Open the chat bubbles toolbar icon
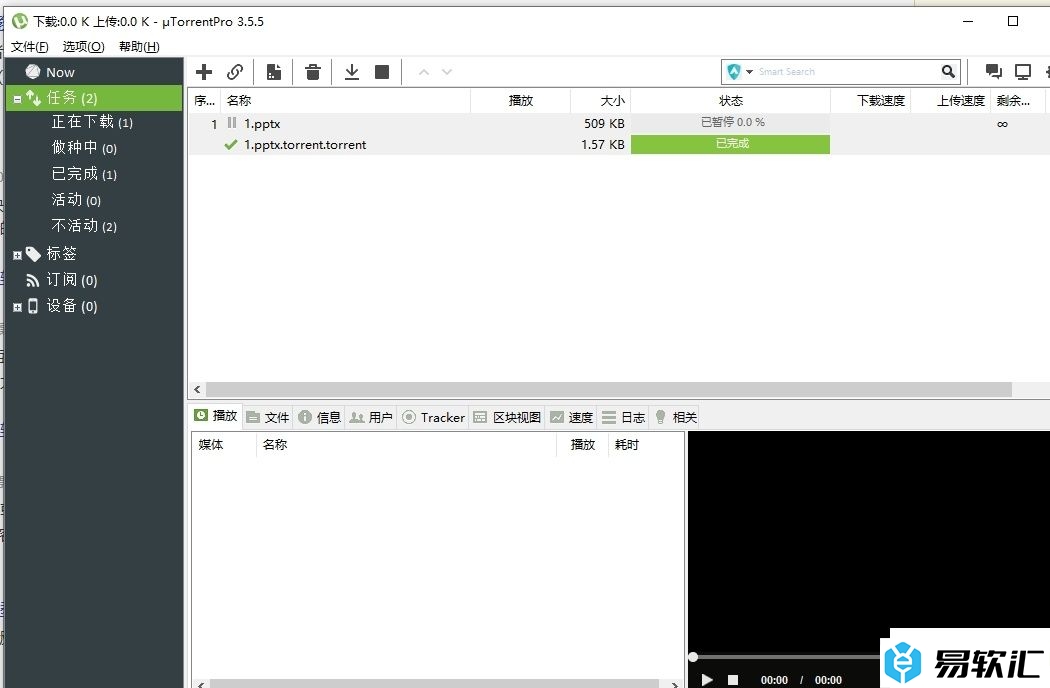Screen dimensions: 1050x688 (993, 72)
